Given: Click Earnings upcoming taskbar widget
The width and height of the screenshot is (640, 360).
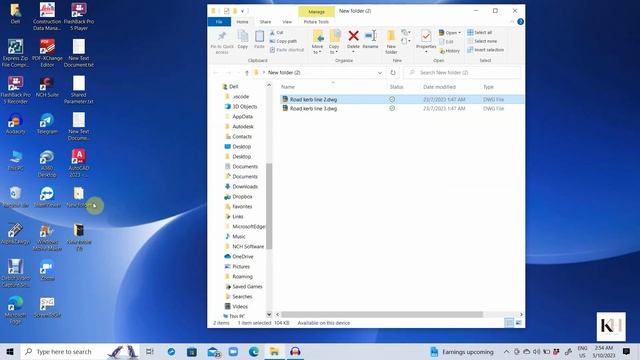Looking at the screenshot, I should point(462,352).
